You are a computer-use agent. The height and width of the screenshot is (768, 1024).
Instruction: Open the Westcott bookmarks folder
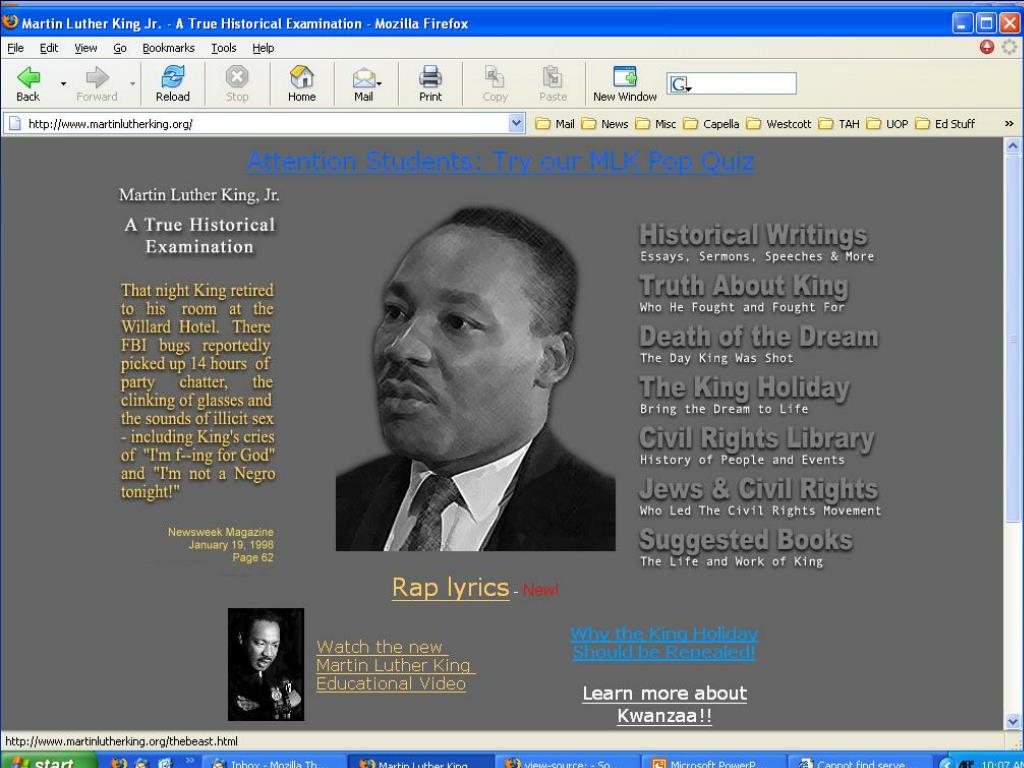(x=779, y=123)
